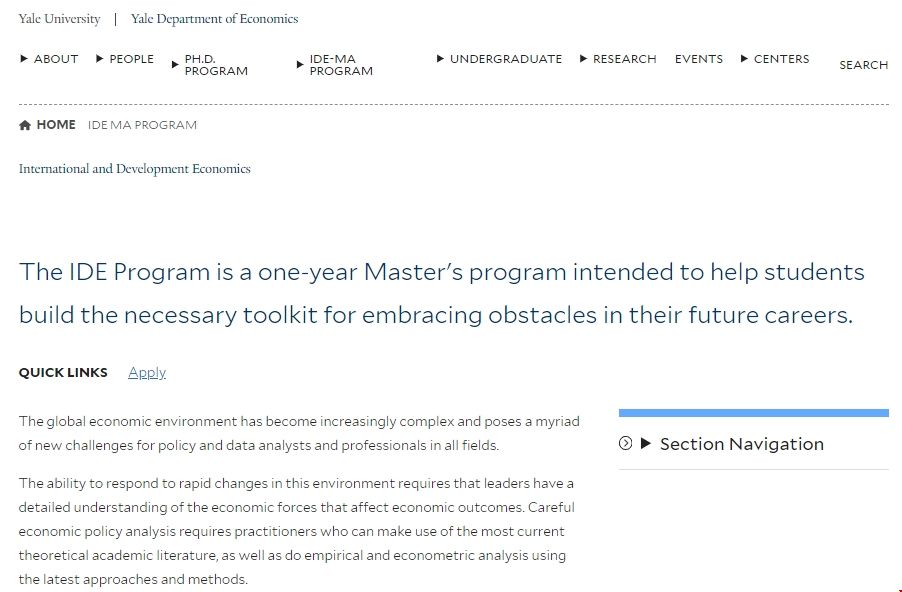Expand the Research menu arrow

584,59
